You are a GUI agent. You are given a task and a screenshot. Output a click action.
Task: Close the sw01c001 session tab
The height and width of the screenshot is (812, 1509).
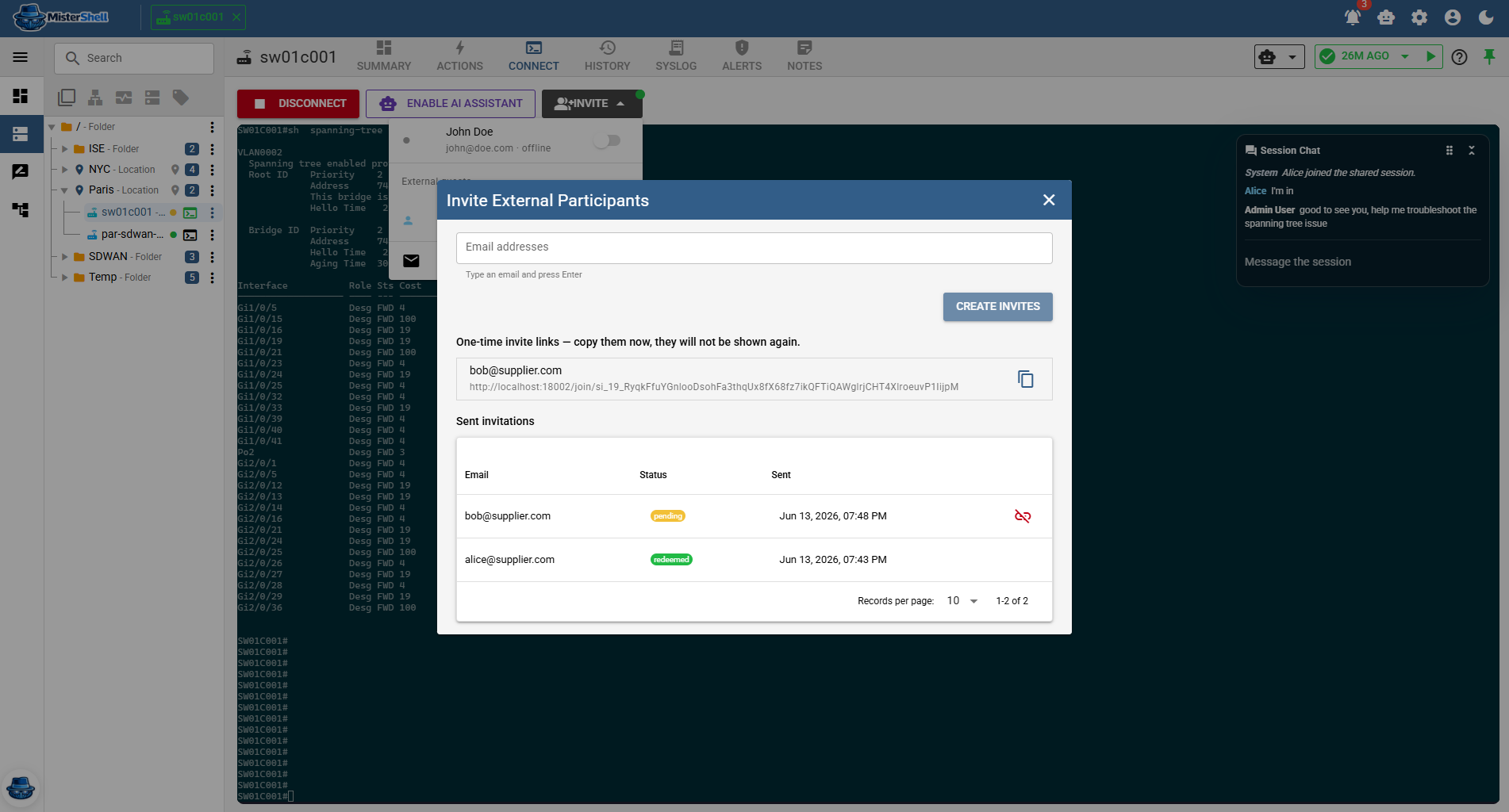236,17
